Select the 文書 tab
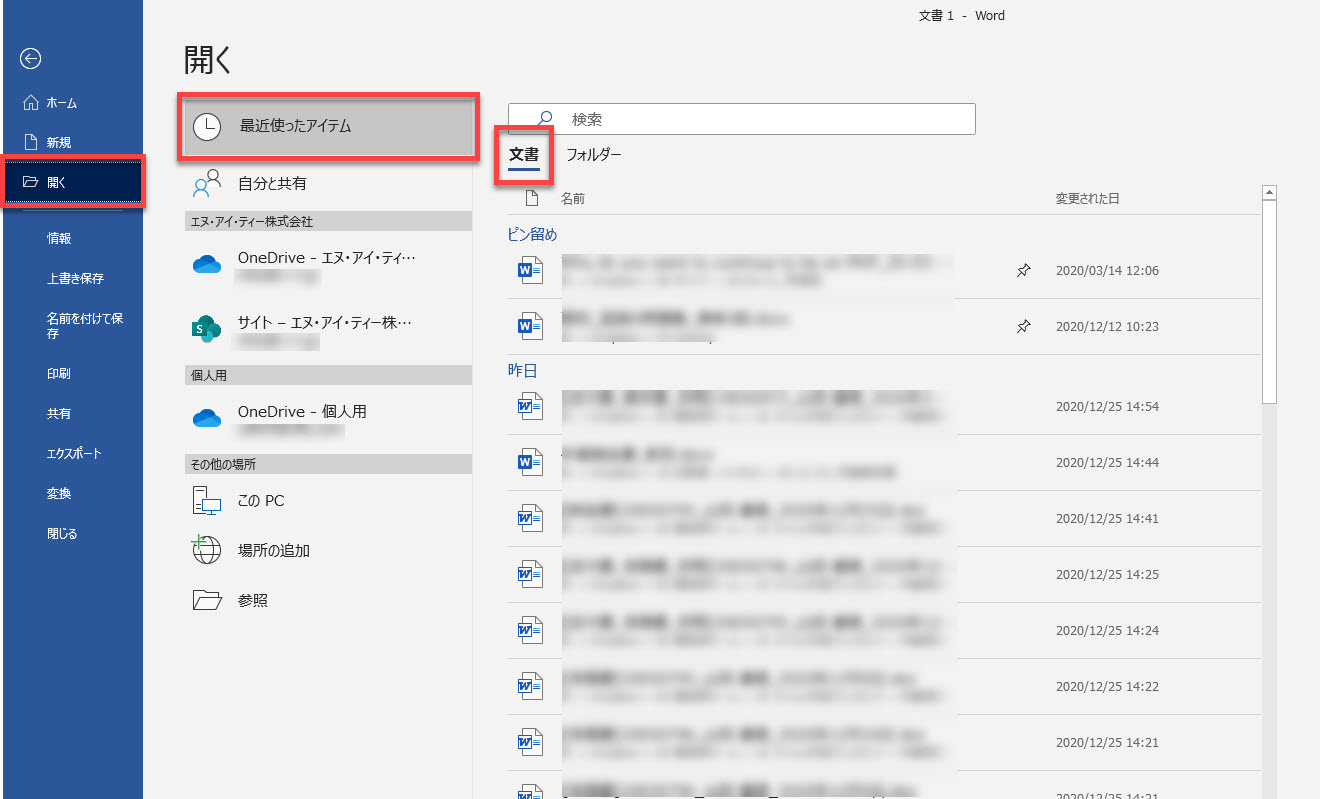The height and width of the screenshot is (799, 1320). click(x=524, y=155)
